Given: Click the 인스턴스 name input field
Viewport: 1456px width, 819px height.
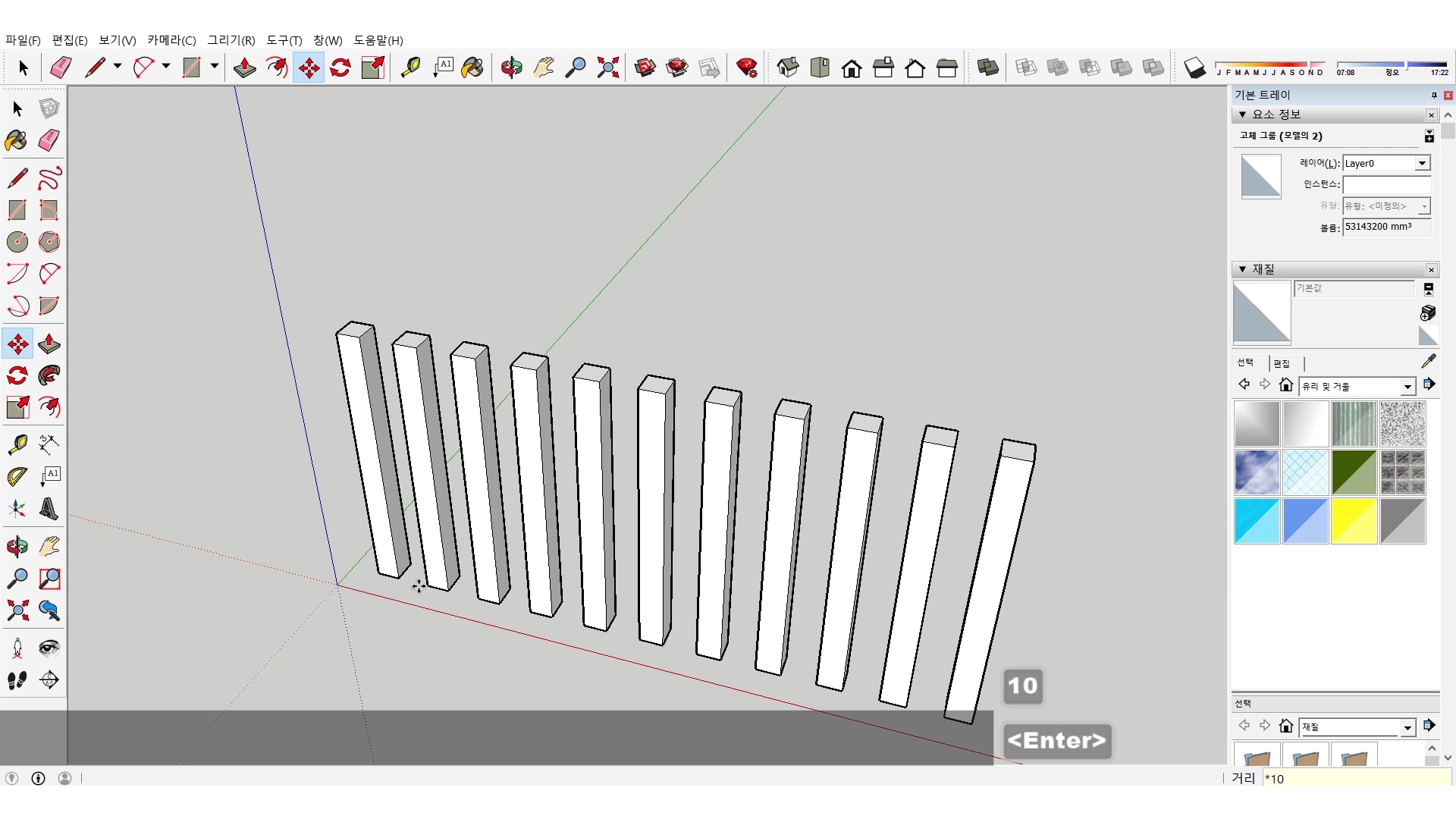Looking at the screenshot, I should [x=1385, y=184].
